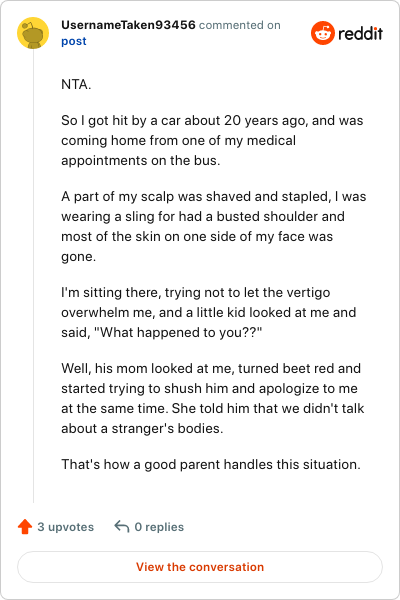Click the "NTA." verdict text

[x=76, y=85]
